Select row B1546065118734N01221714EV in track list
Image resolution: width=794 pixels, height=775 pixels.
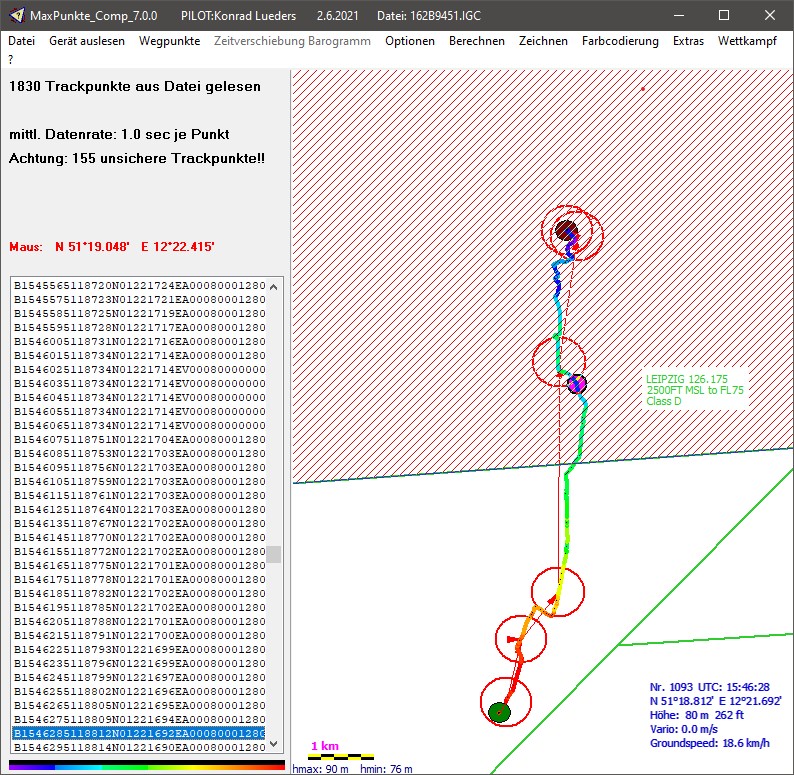tap(139, 425)
